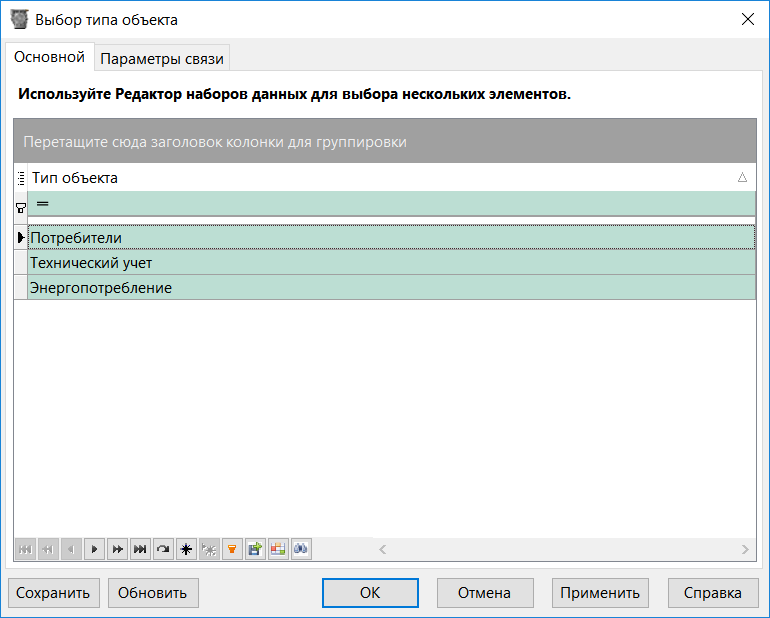Click the column chooser icon beside header

pos(21,178)
